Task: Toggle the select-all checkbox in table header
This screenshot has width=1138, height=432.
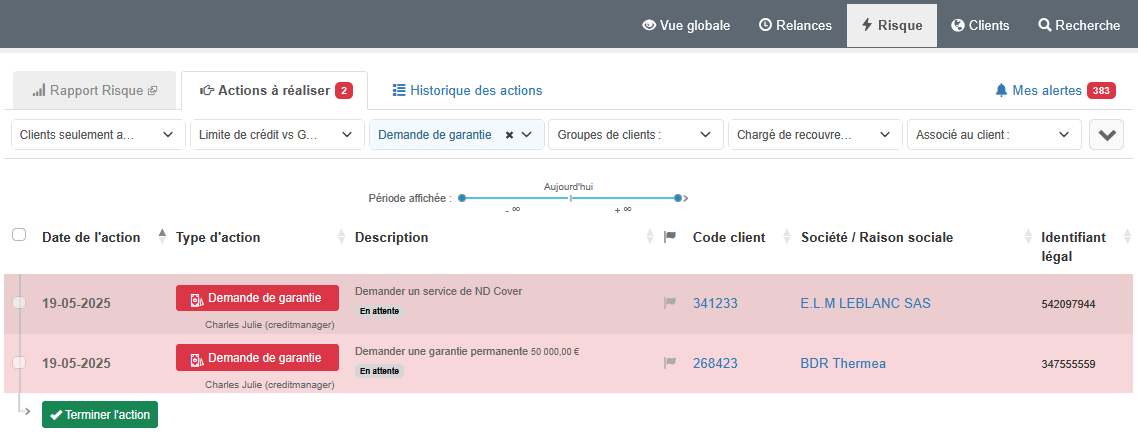Action: click(x=19, y=235)
